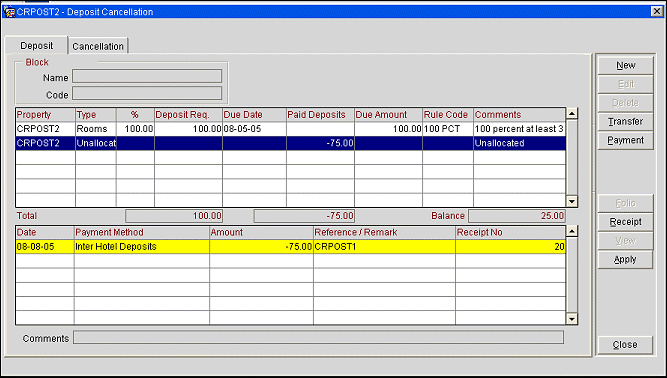Viewport: 667px width, 378px height.
Task: Click into the Block Code field
Action: tap(147, 94)
